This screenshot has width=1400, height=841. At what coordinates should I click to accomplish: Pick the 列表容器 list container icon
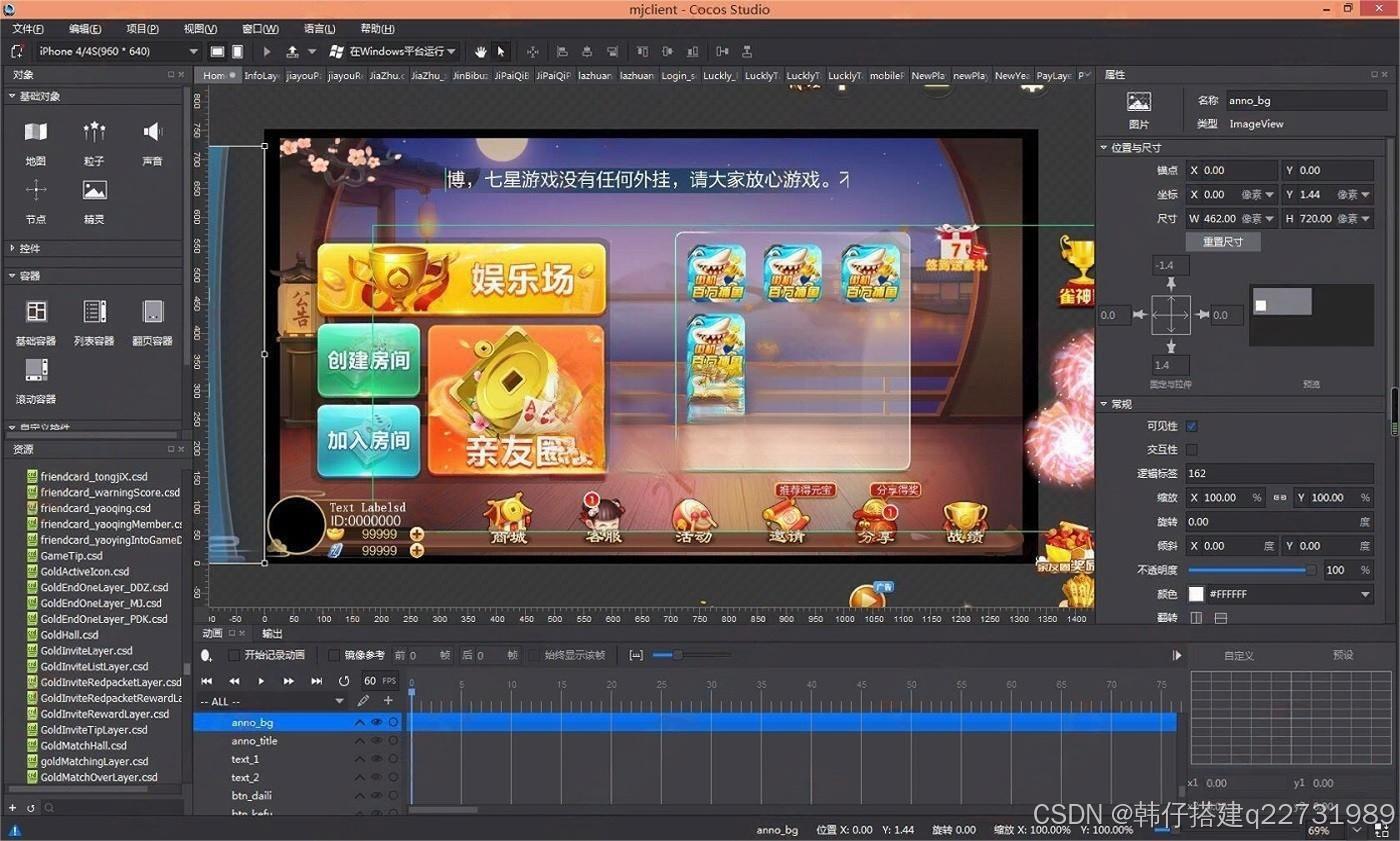click(x=94, y=311)
